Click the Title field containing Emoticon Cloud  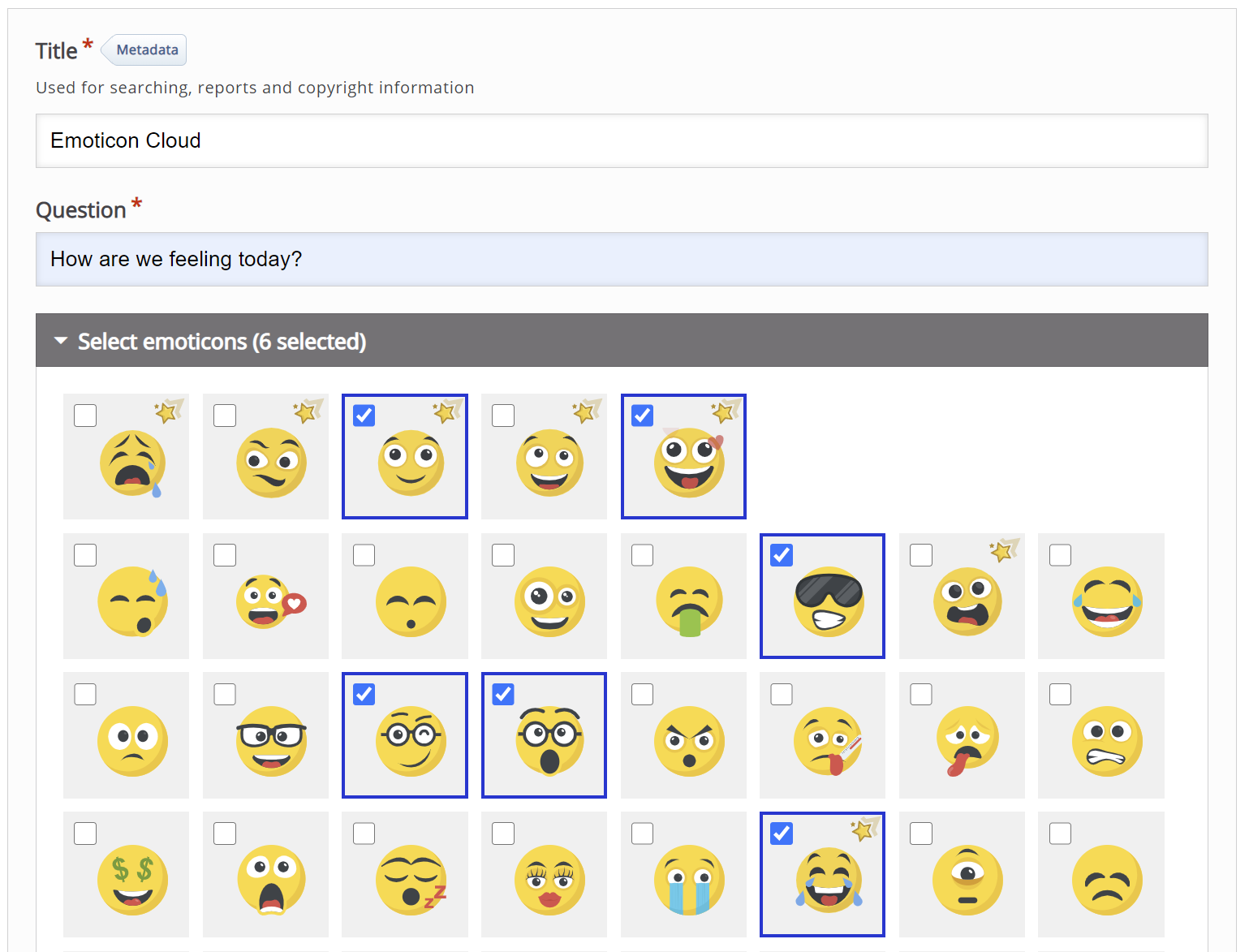click(x=622, y=141)
